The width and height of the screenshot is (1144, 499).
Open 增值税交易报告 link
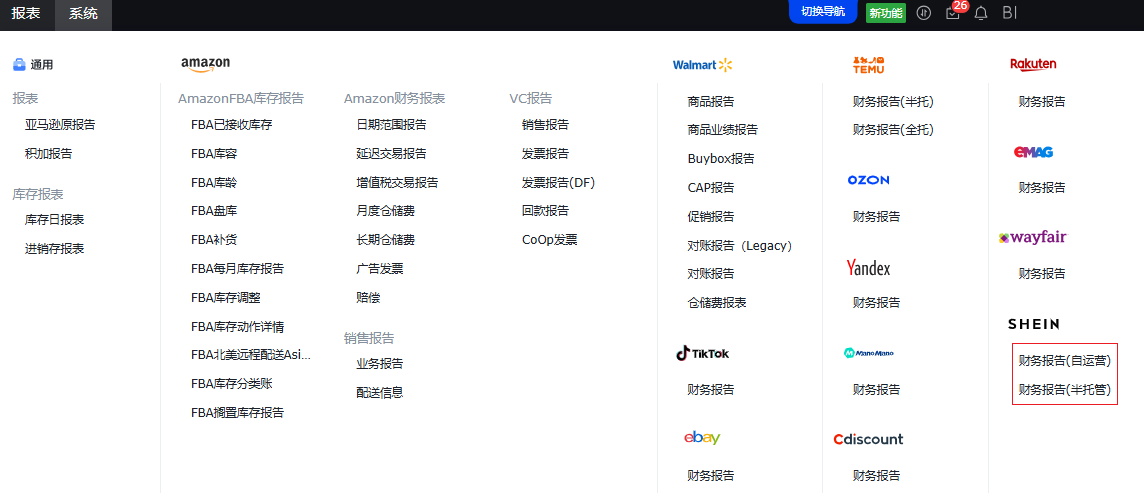pos(397,182)
